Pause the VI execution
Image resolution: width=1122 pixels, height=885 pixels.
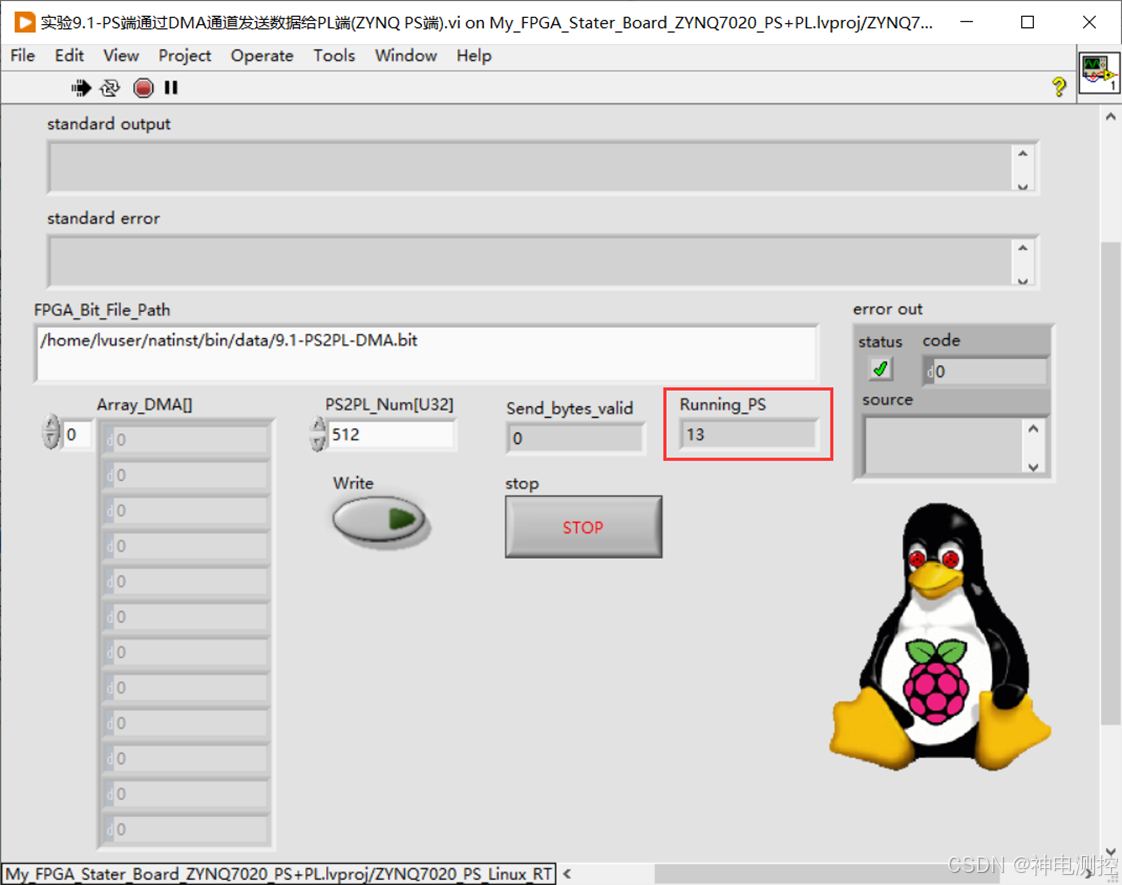point(171,87)
